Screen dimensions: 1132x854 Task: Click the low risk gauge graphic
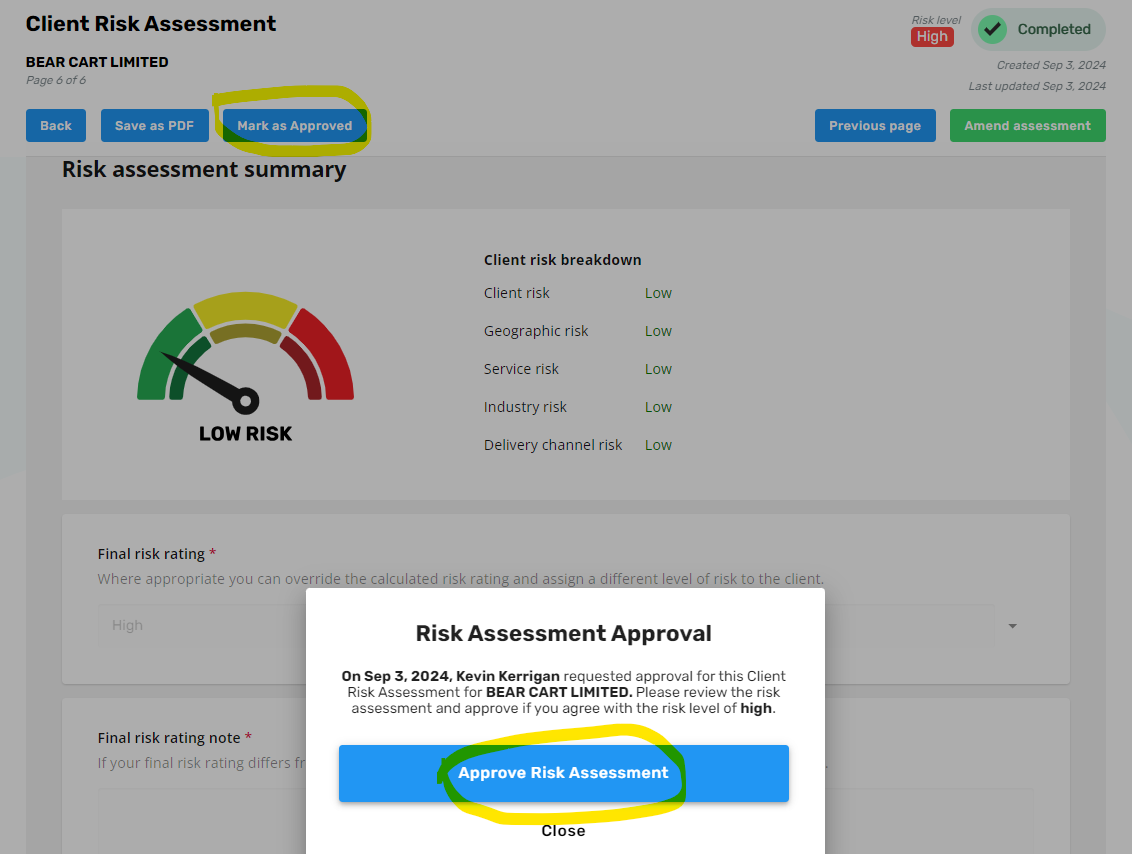[x=245, y=352]
